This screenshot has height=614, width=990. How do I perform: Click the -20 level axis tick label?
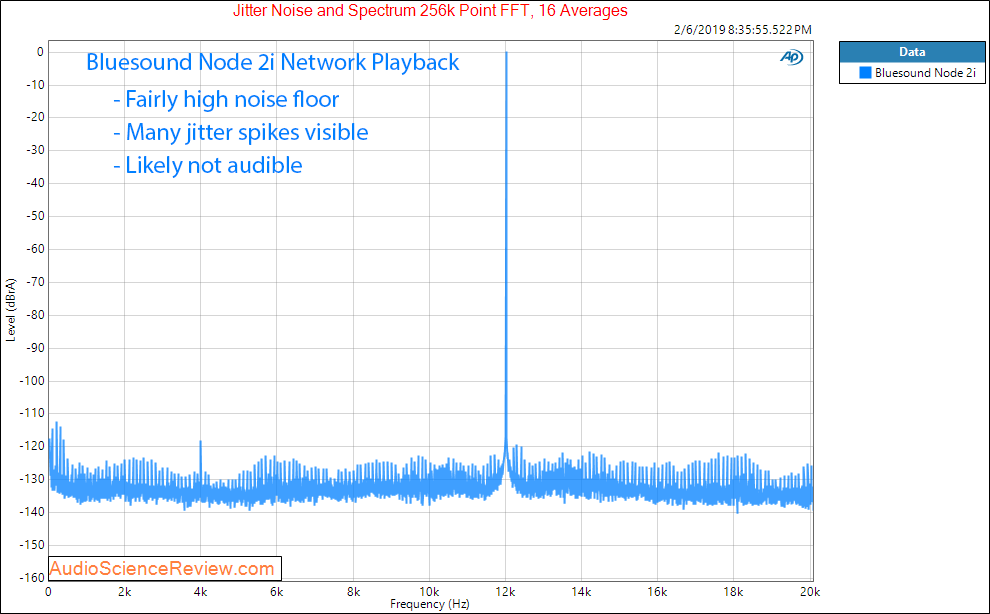(x=35, y=117)
